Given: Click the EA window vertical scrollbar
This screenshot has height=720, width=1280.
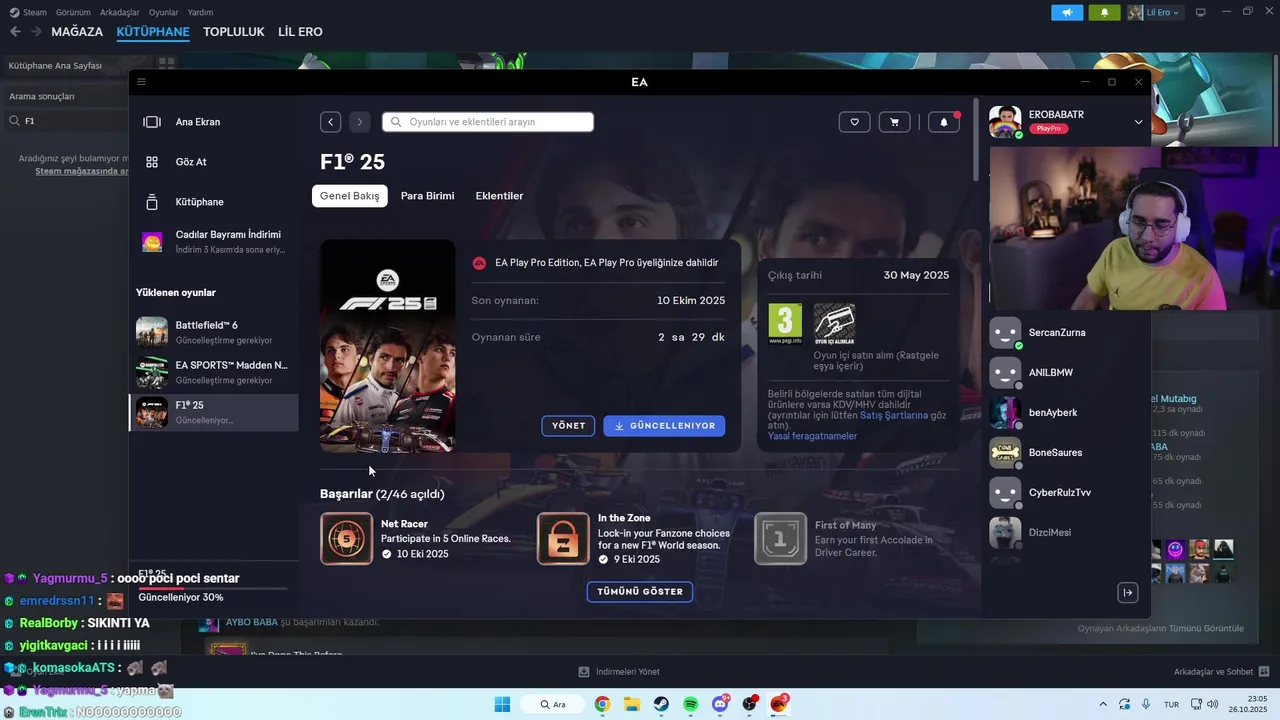Looking at the screenshot, I should [976, 140].
